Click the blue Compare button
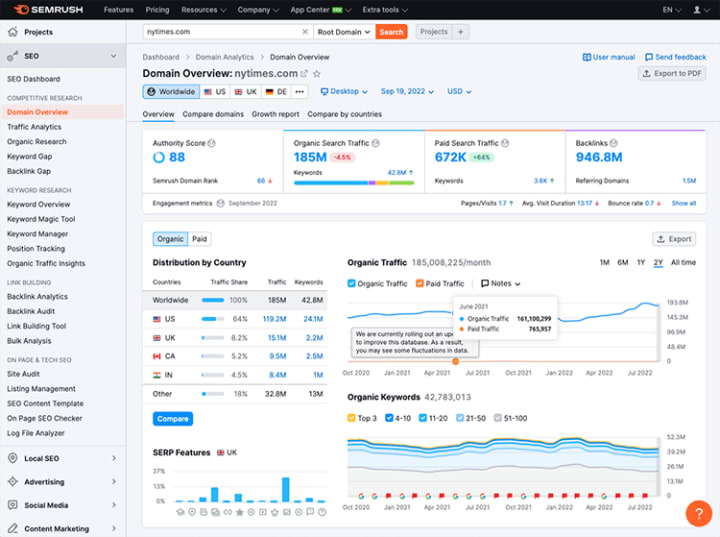The height and width of the screenshot is (537, 720). (x=173, y=419)
